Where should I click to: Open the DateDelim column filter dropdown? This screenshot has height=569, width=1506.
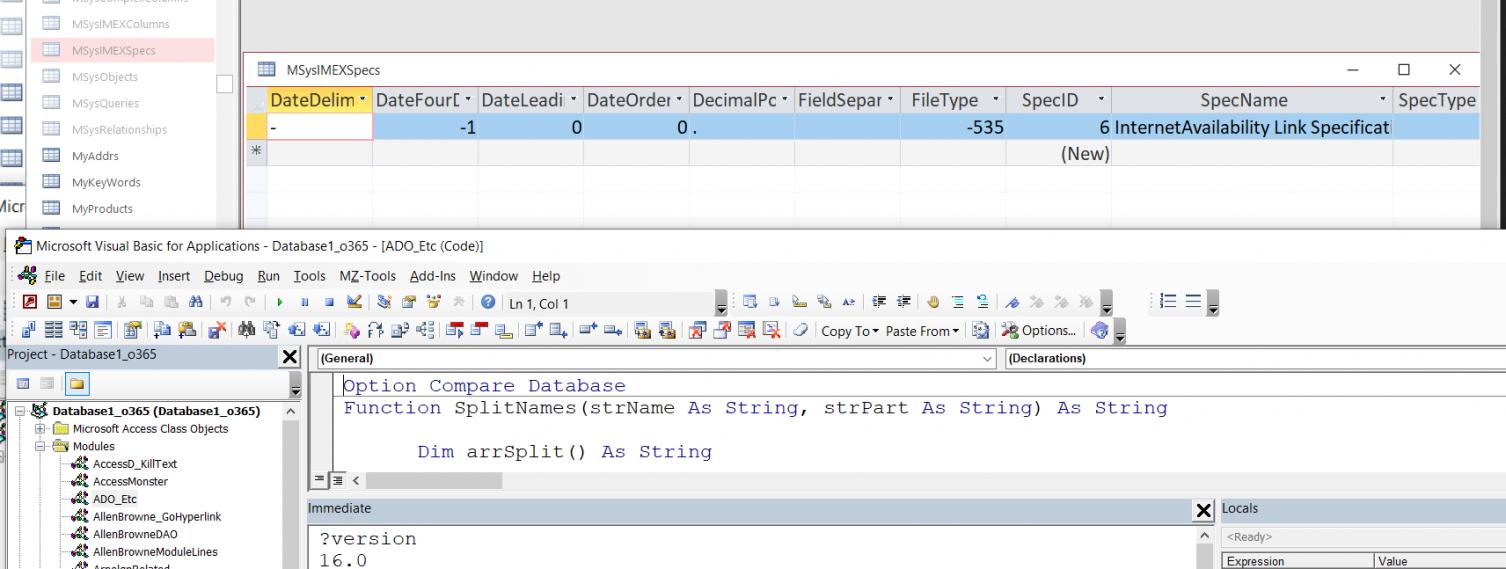361,100
